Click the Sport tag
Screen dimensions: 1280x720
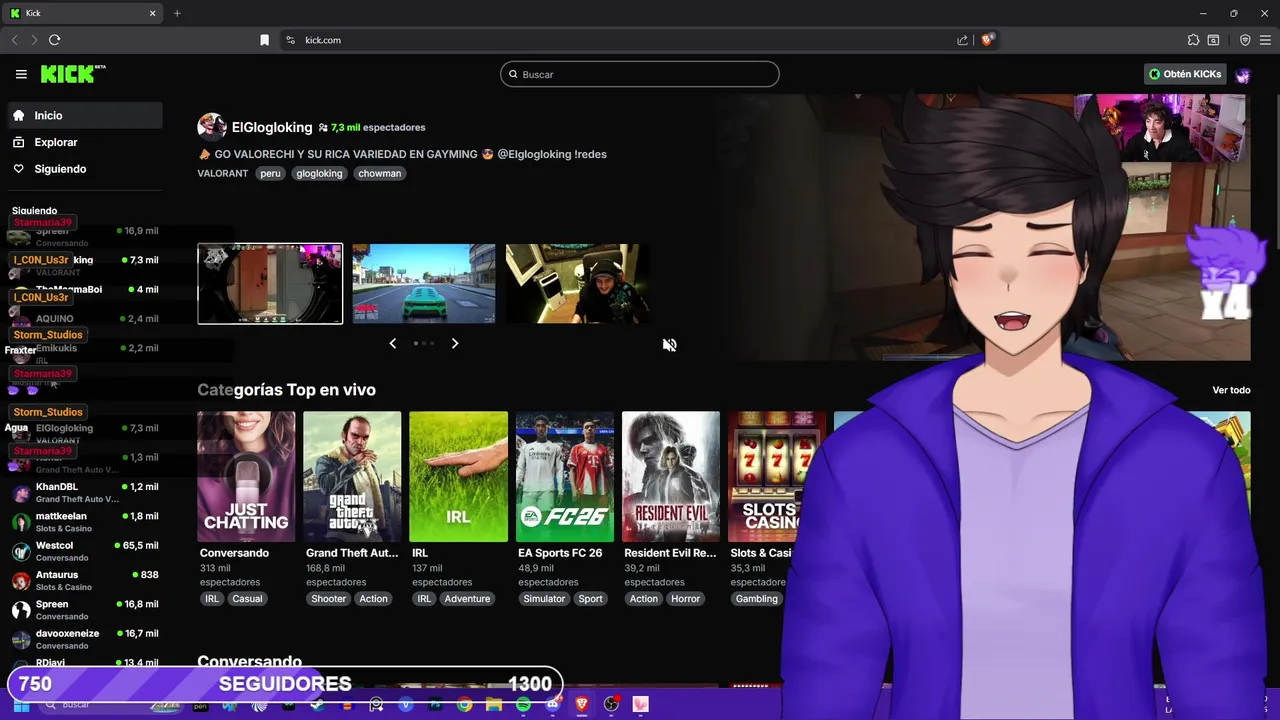pyautogui.click(x=590, y=599)
